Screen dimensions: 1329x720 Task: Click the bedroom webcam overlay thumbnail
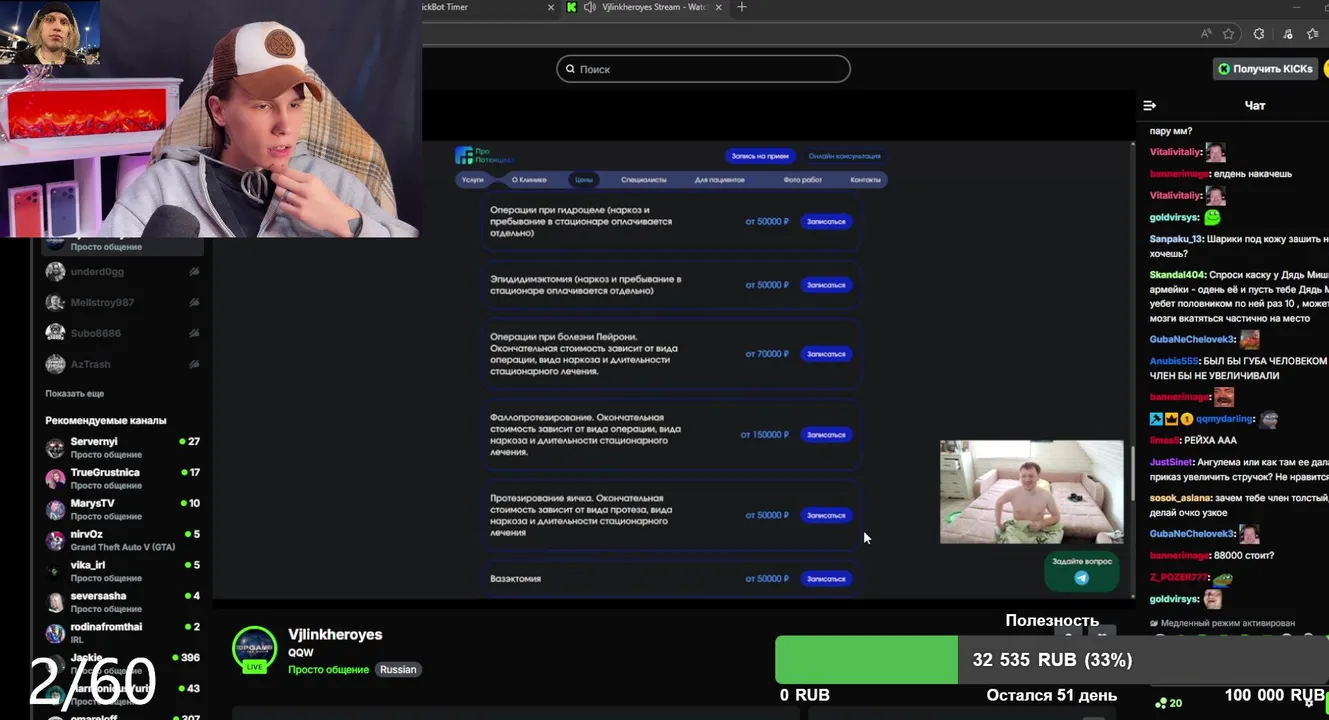(1031, 492)
